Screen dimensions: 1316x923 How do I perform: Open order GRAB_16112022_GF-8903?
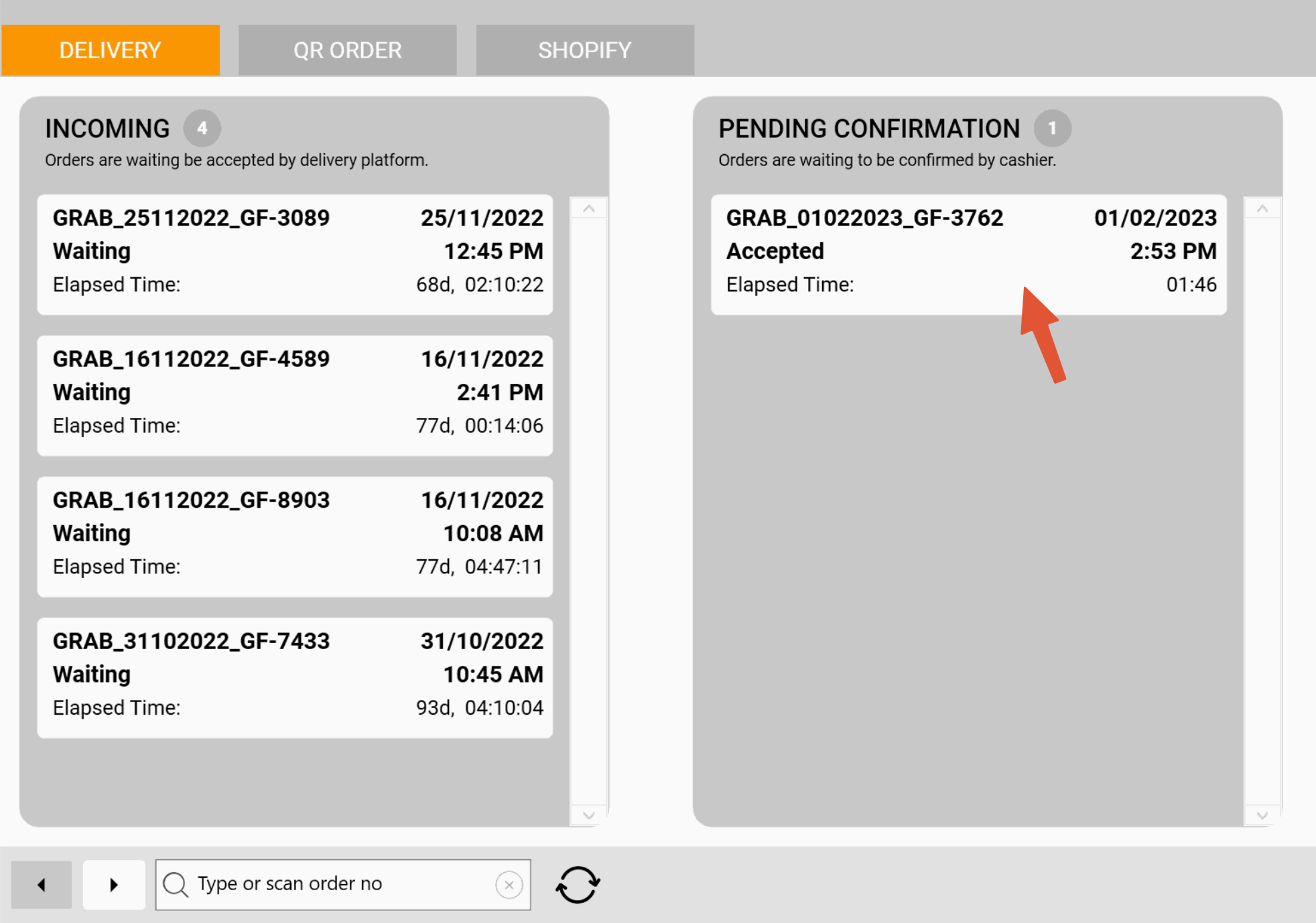coord(295,537)
